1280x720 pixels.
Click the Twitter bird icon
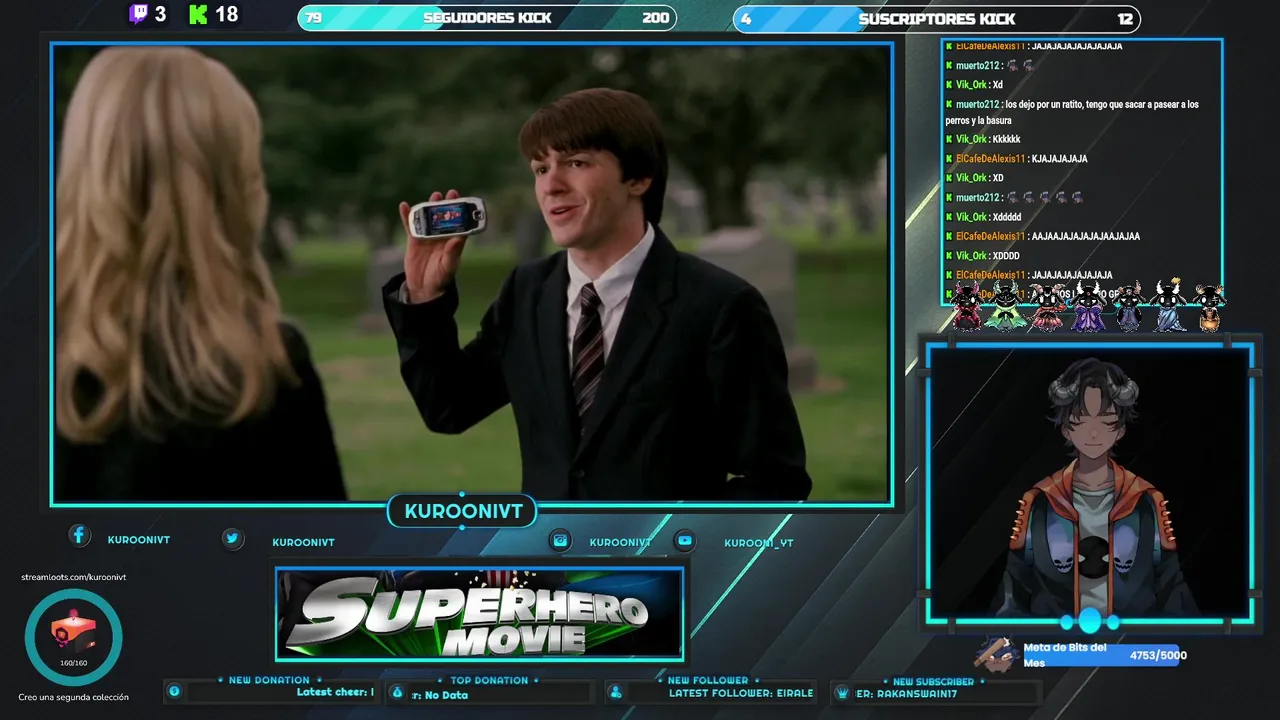click(232, 538)
